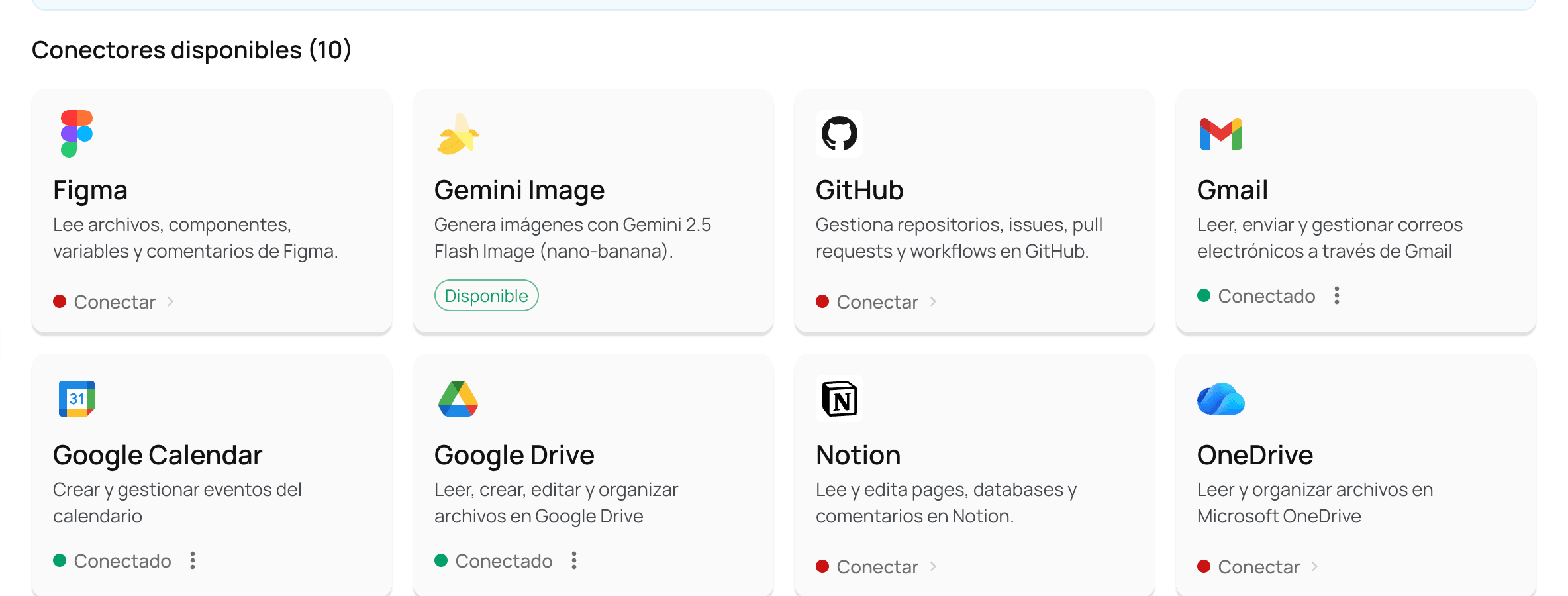Click Conectar on the GitHub card

point(877,302)
